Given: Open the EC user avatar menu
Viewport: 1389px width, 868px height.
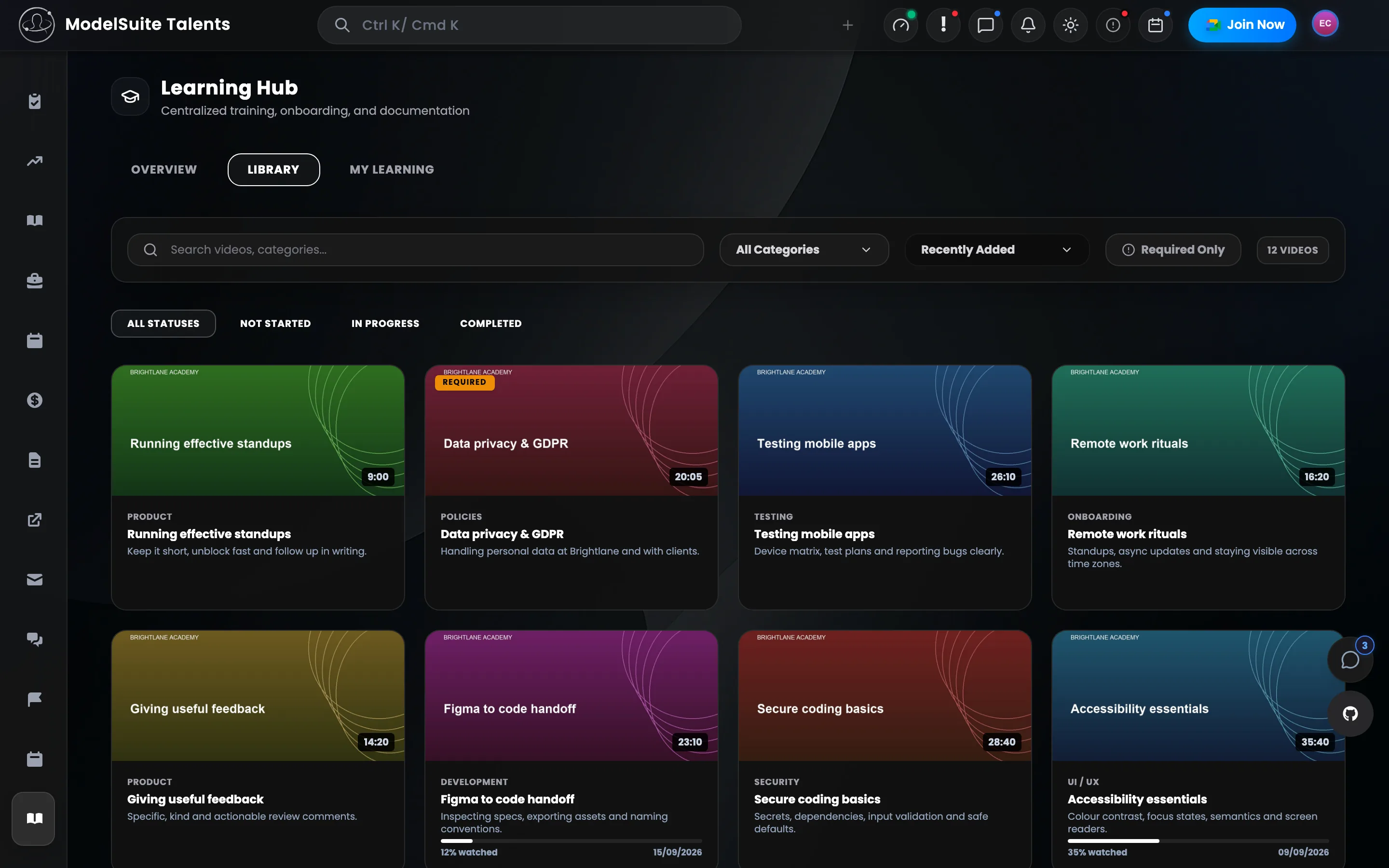Looking at the screenshot, I should (x=1325, y=24).
